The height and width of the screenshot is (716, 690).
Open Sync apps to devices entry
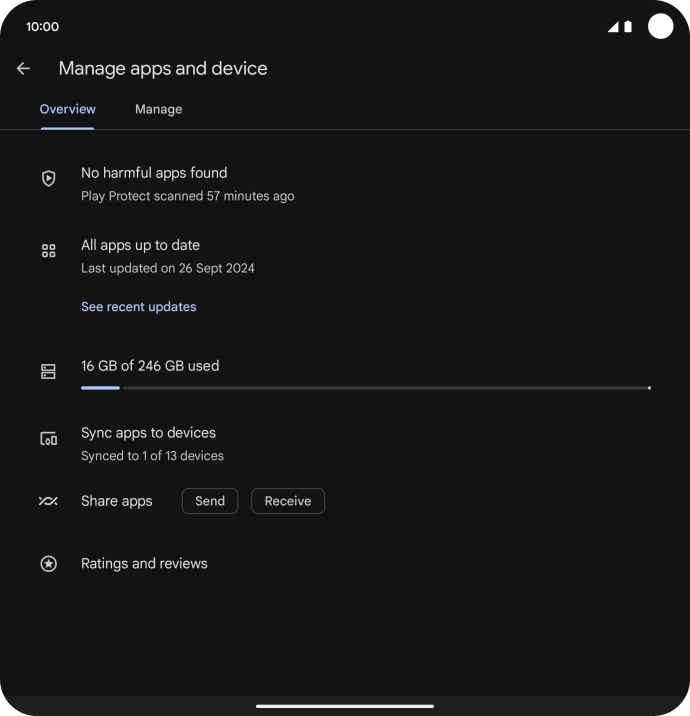pos(149,433)
